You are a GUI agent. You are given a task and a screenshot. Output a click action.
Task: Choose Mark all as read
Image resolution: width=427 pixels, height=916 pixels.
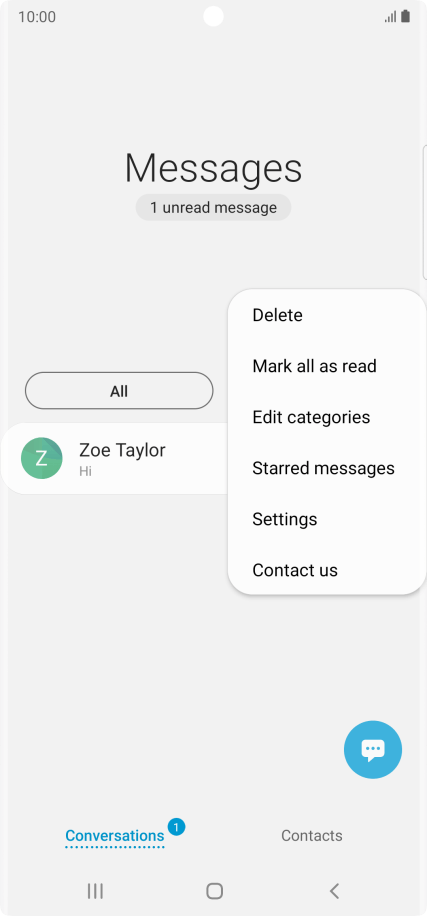click(x=314, y=366)
